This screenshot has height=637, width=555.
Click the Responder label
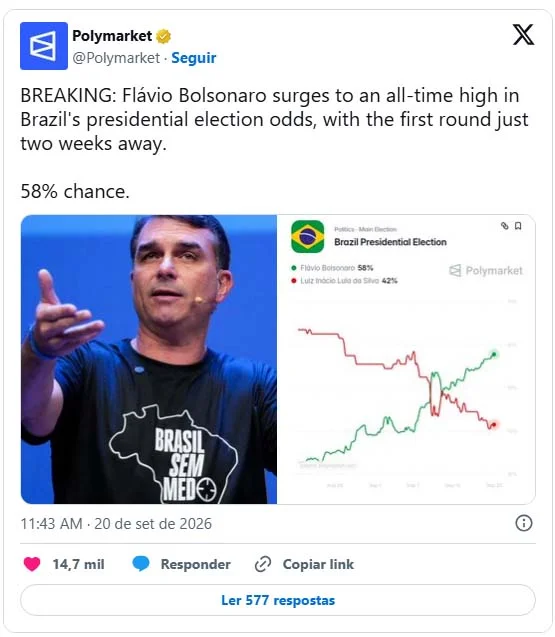195,564
